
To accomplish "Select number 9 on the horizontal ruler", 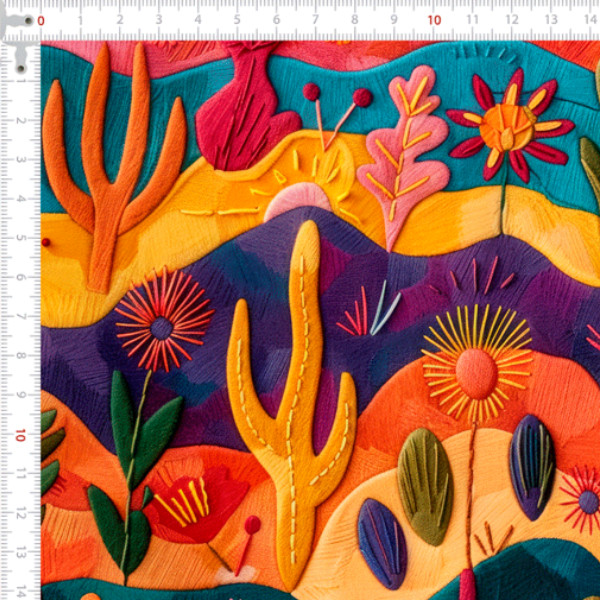I will 394,20.
